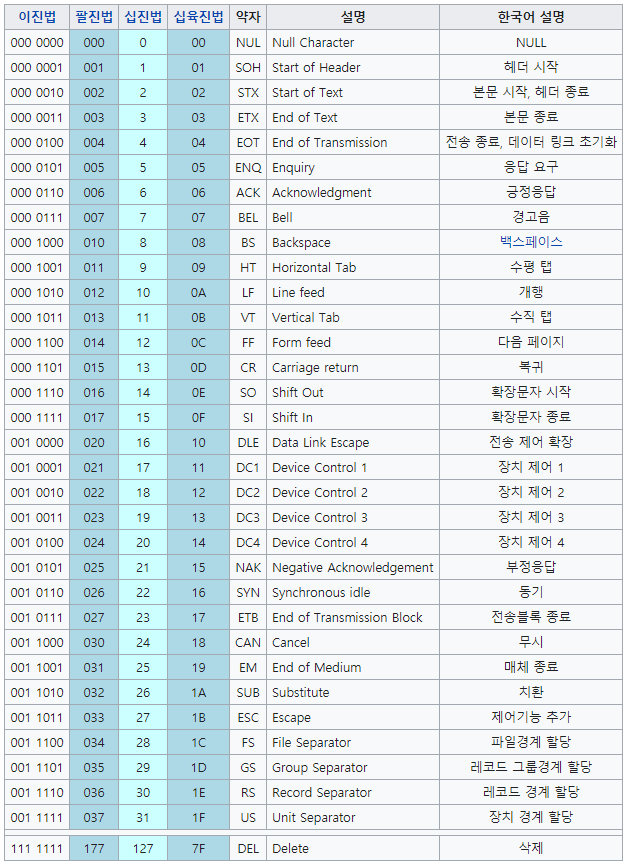Open the 이진법 header link

(x=37, y=17)
